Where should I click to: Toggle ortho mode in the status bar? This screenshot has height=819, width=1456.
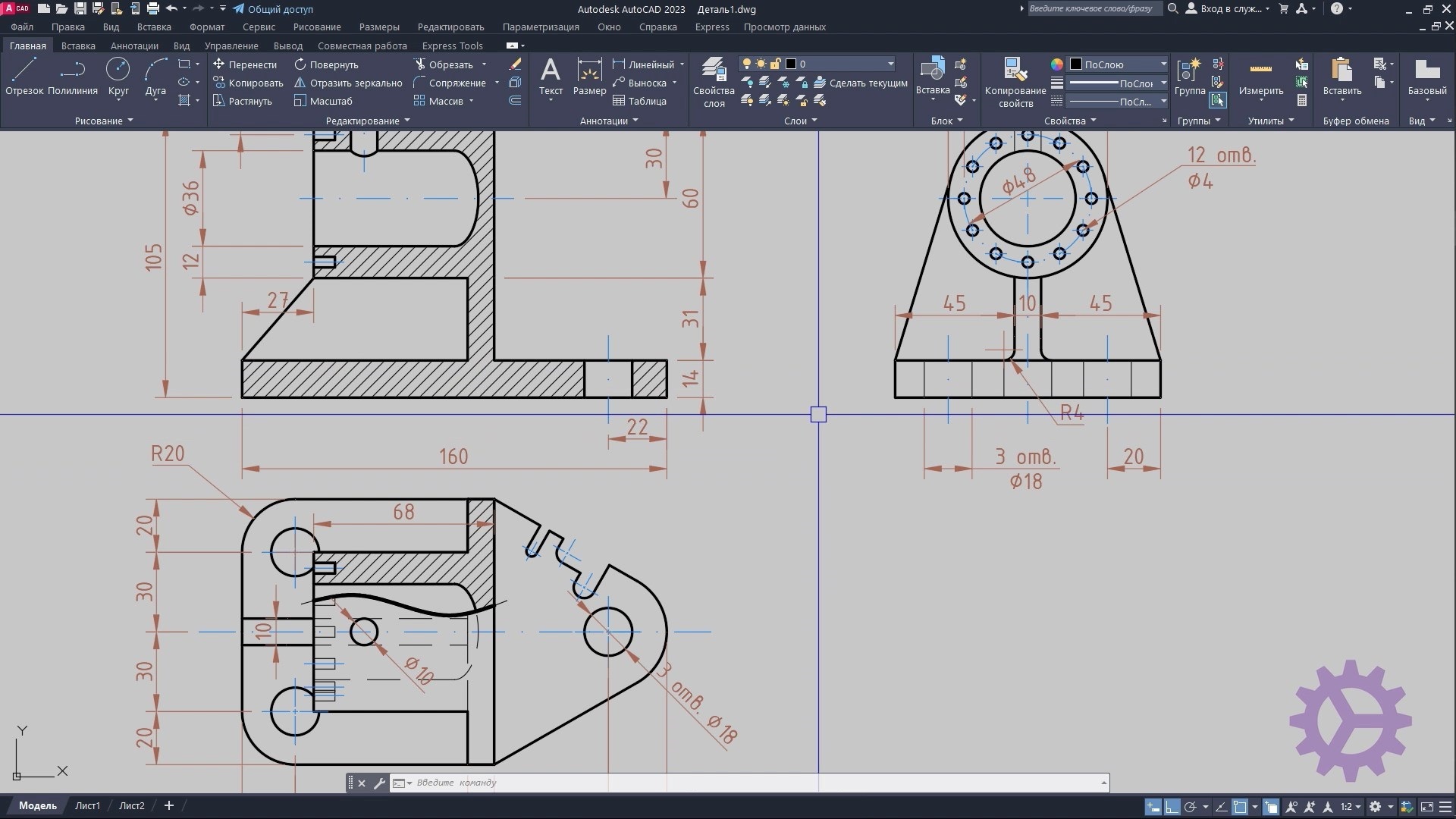click(1172, 807)
